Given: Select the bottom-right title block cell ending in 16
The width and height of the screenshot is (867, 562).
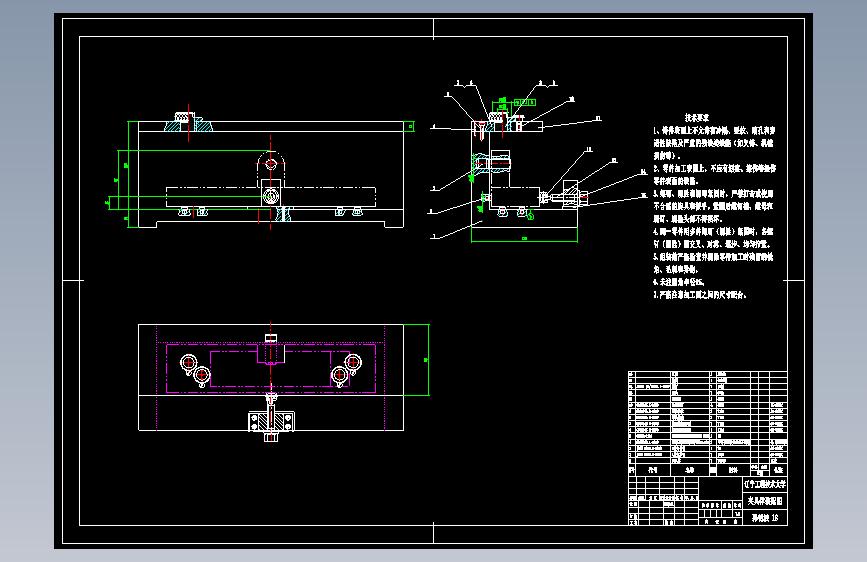Looking at the screenshot, I should [x=765, y=518].
